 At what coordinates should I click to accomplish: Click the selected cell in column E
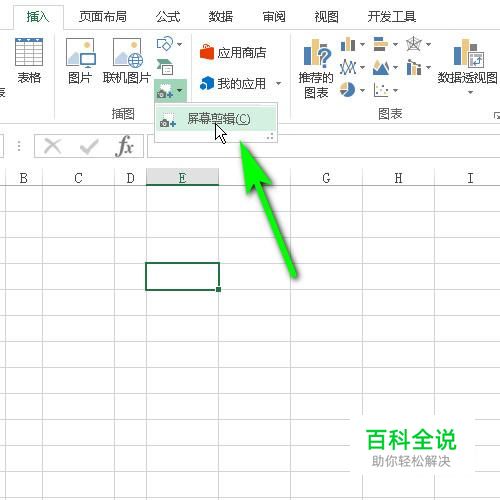182,276
